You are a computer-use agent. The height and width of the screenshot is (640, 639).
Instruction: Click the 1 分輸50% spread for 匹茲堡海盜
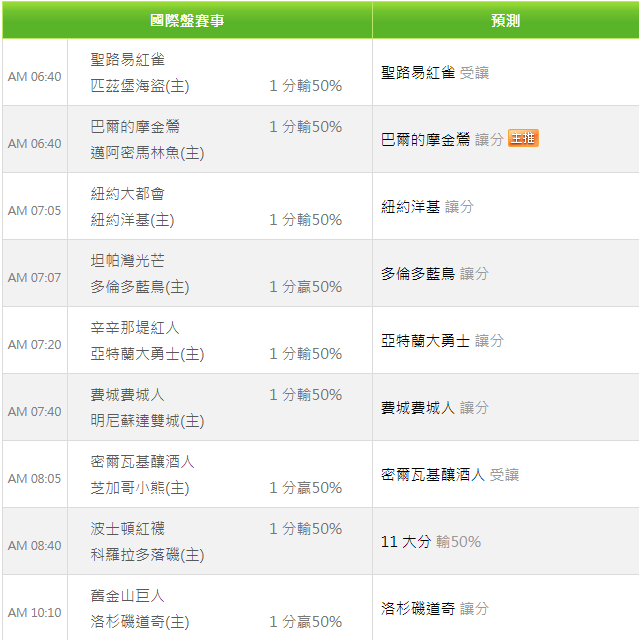pyautogui.click(x=306, y=86)
